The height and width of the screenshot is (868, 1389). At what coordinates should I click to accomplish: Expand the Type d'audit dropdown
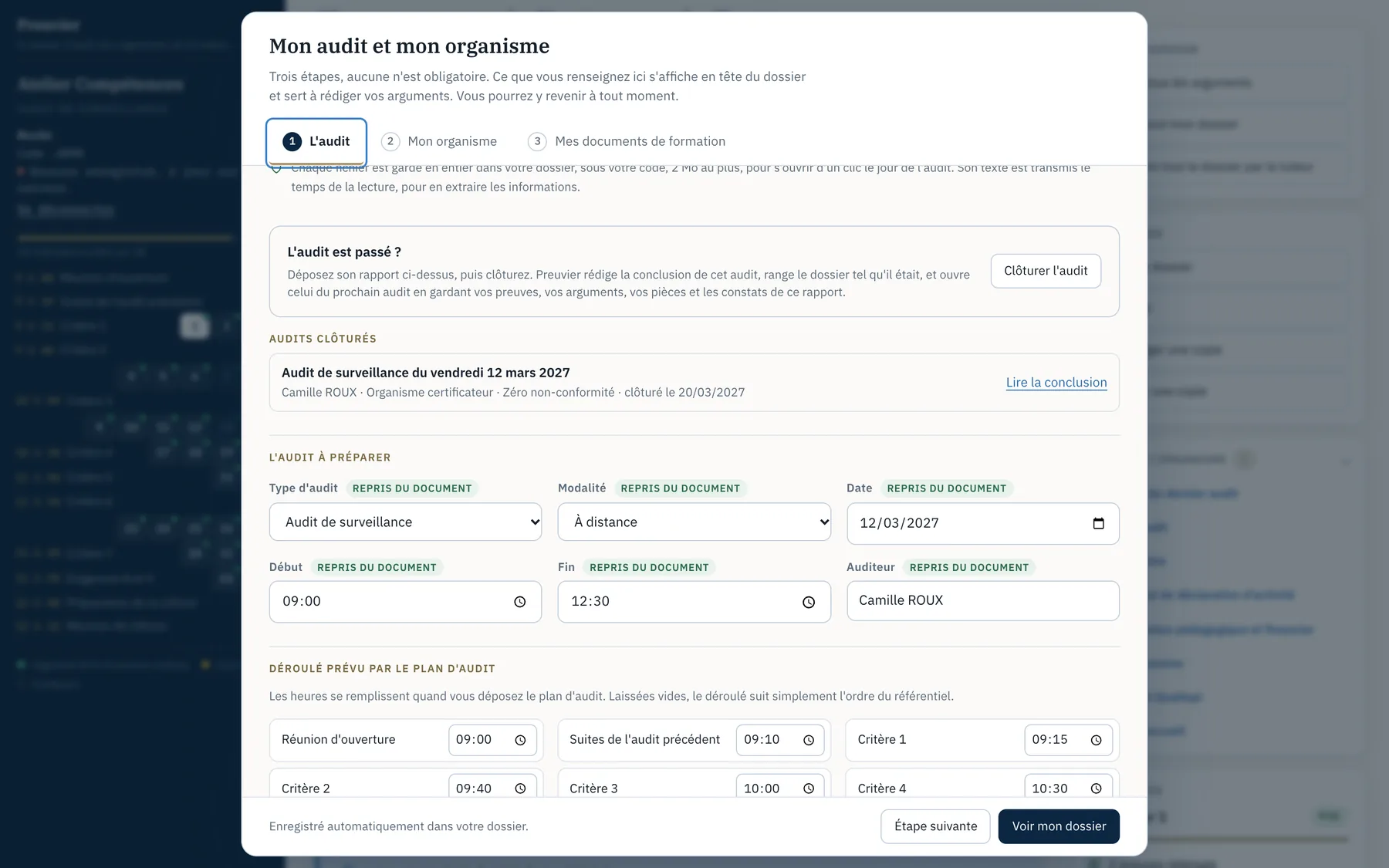pos(405,522)
